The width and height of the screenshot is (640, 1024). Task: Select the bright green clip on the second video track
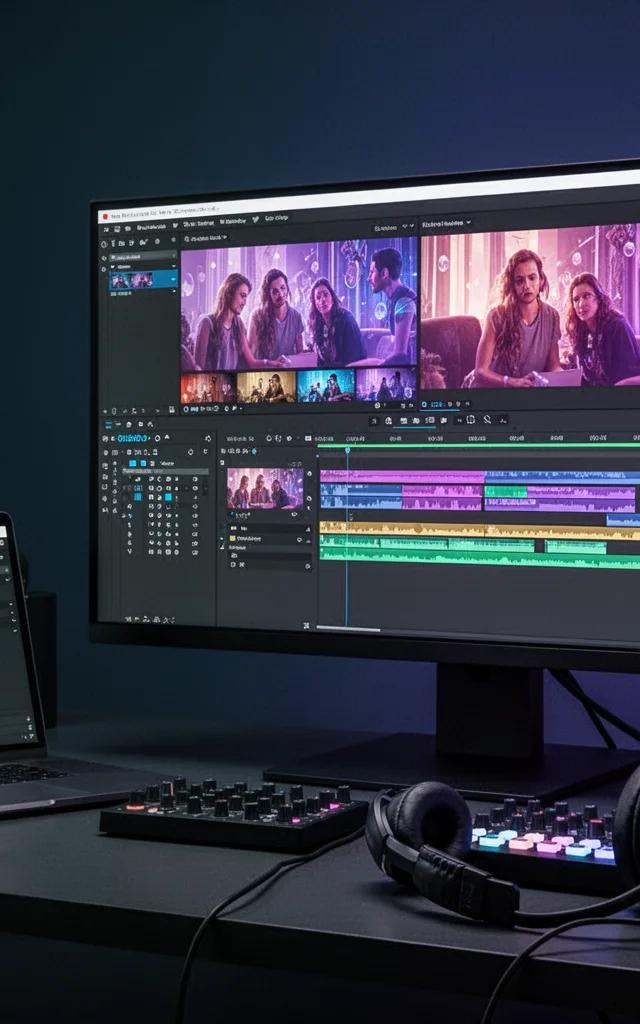(505, 491)
